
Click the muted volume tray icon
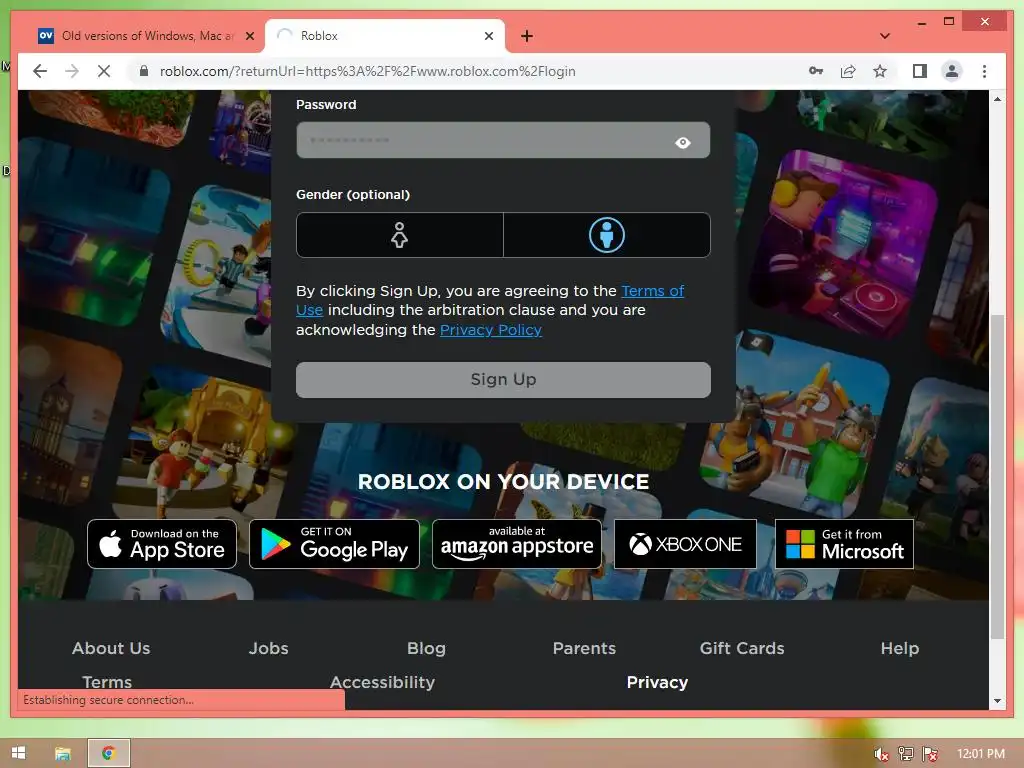pos(881,754)
